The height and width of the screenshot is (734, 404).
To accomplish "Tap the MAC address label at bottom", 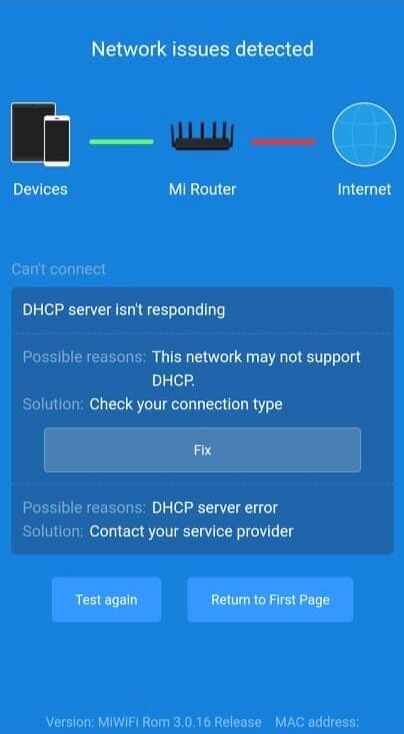I will 317,722.
